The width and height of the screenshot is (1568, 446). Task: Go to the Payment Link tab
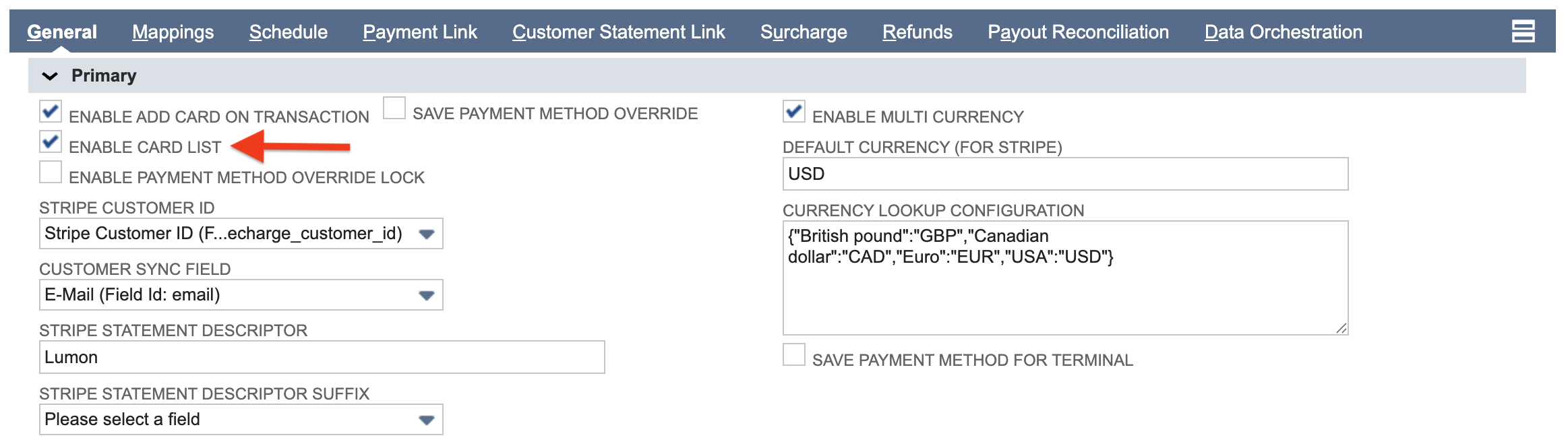[x=419, y=32]
